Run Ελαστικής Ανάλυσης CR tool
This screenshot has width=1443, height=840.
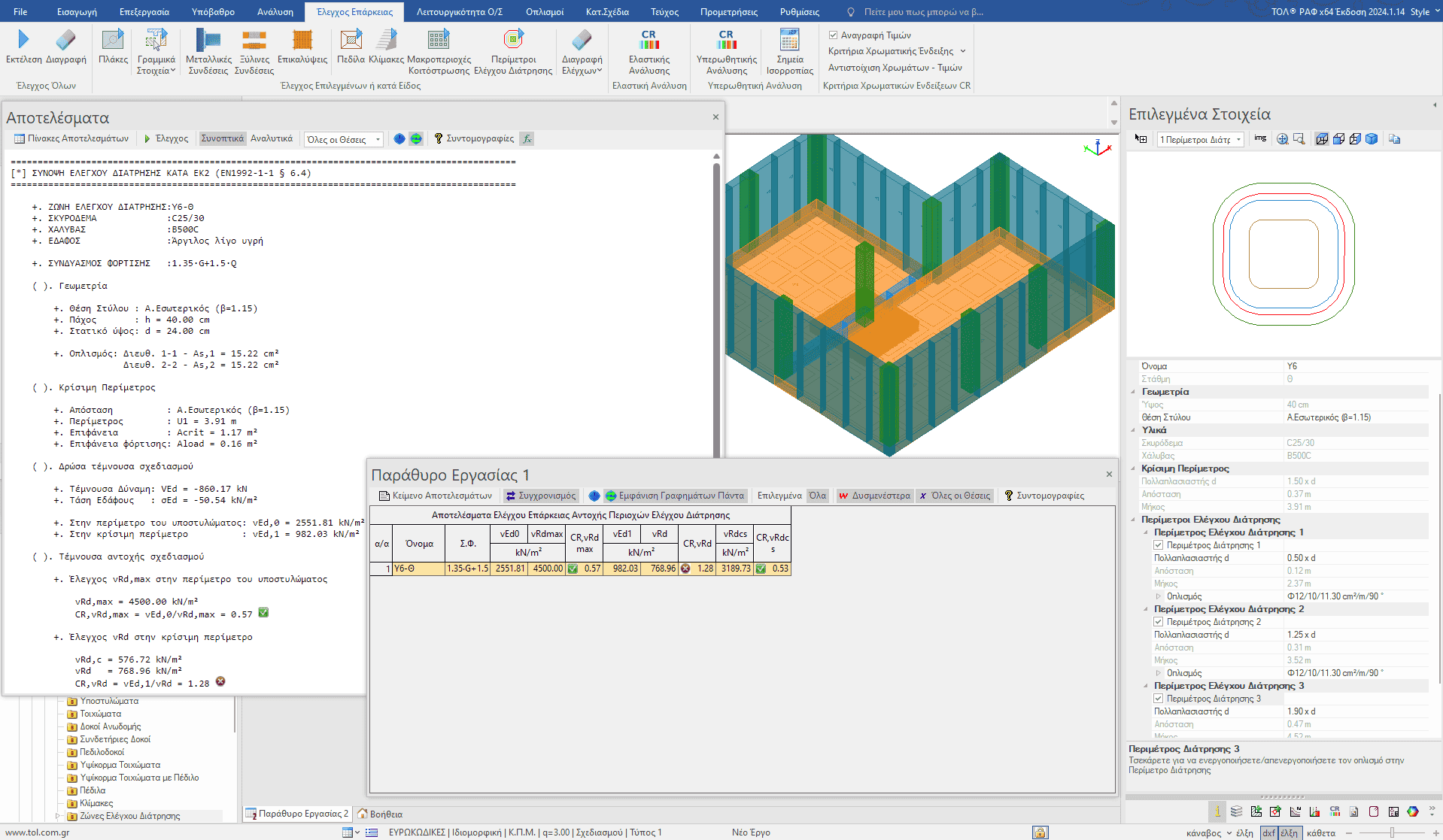click(x=649, y=40)
